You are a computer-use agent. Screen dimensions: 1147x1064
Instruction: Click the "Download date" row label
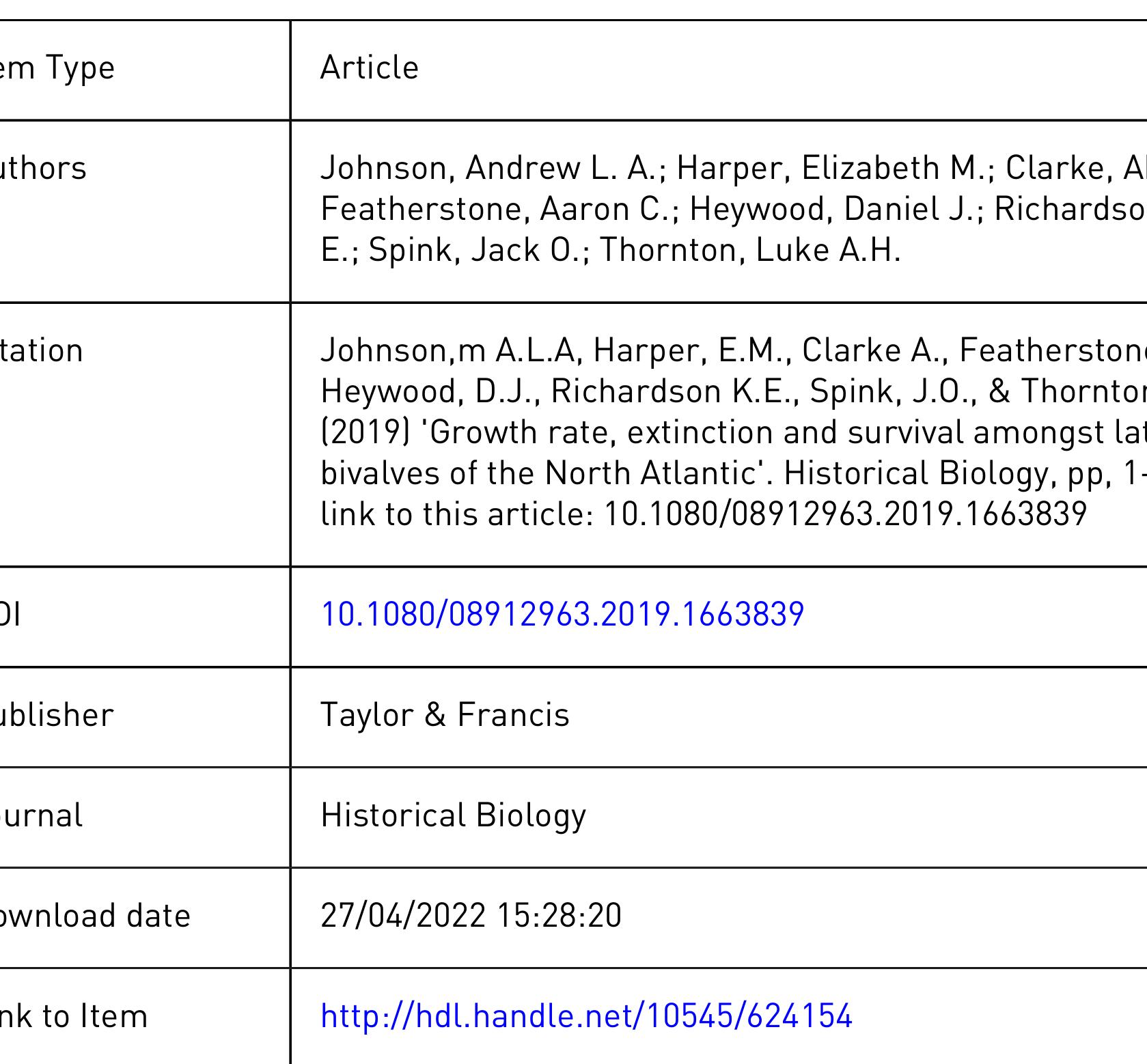tap(95, 916)
